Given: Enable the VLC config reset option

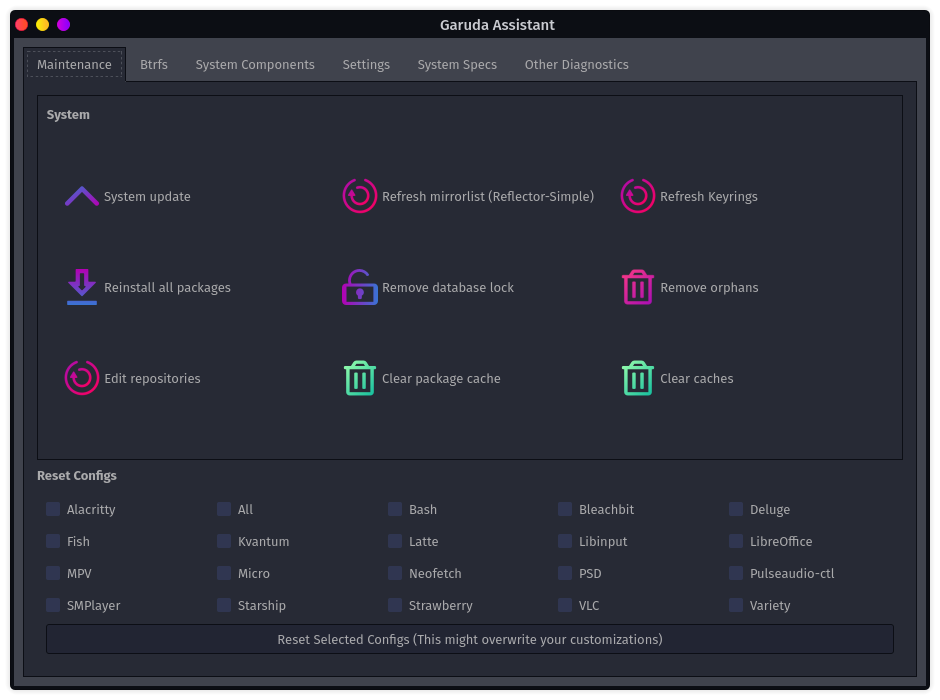Looking at the screenshot, I should [564, 605].
